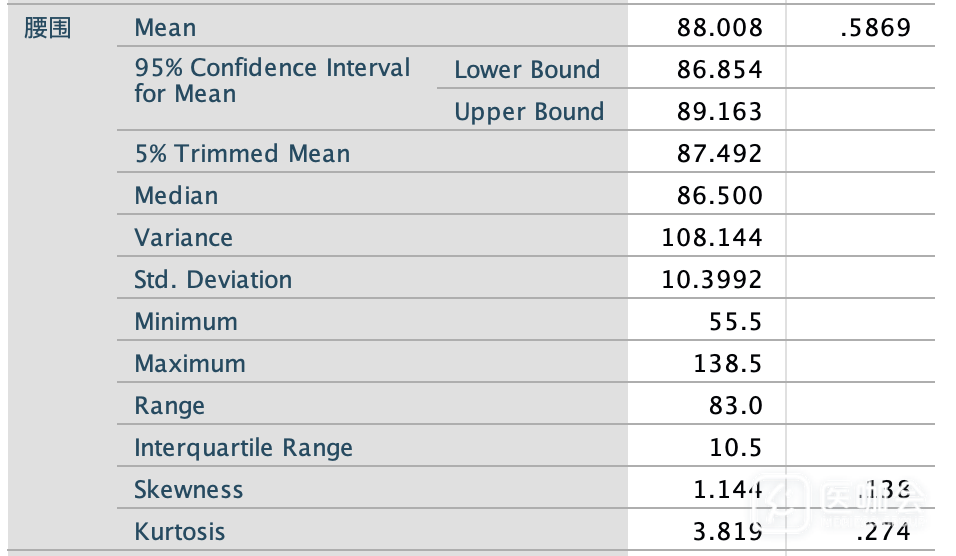The width and height of the screenshot is (956, 556).
Task: Select the standard deviation value 10.3992
Action: click(x=712, y=280)
